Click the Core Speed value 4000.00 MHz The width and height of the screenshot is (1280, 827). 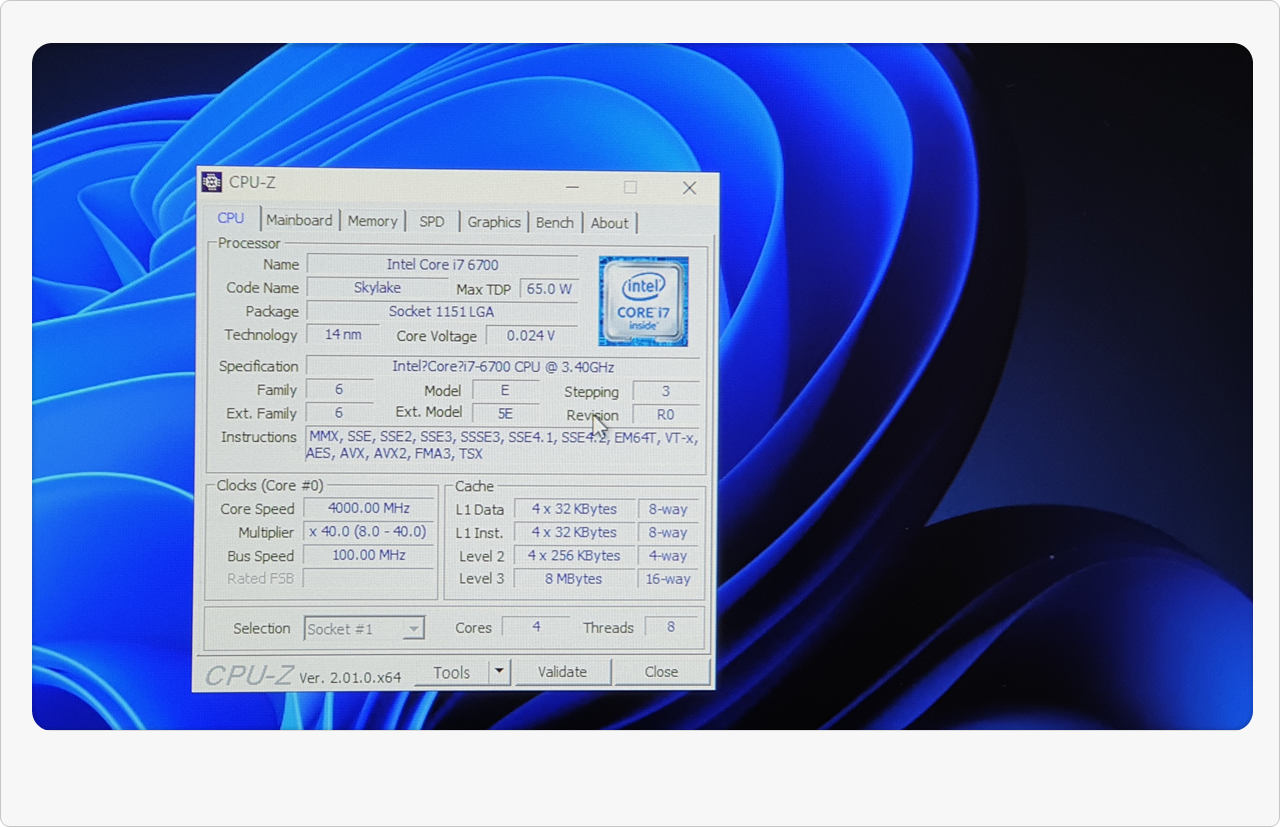pyautogui.click(x=369, y=509)
